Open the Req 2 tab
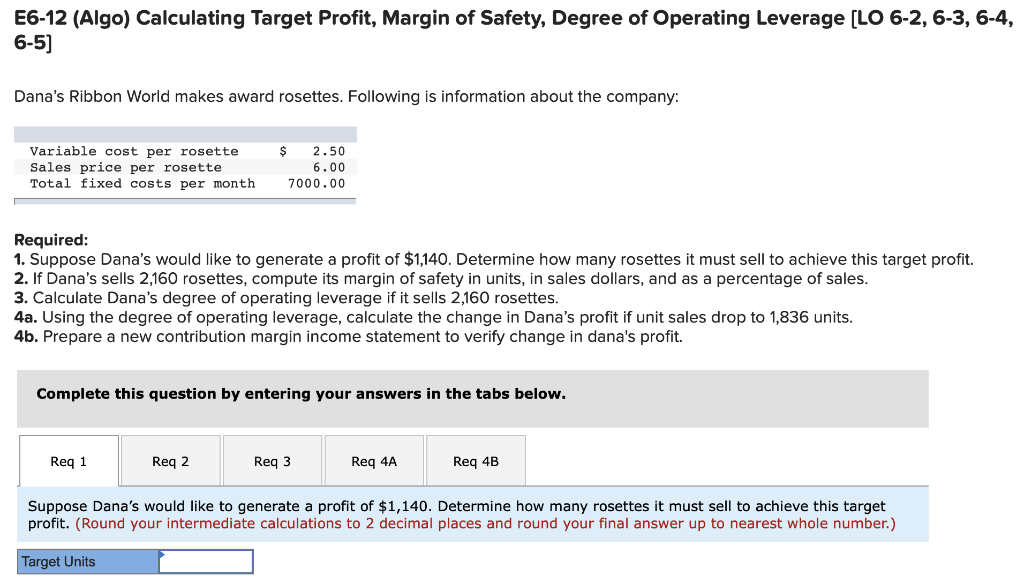Viewport: 1024px width, 583px height. pyautogui.click(x=170, y=460)
